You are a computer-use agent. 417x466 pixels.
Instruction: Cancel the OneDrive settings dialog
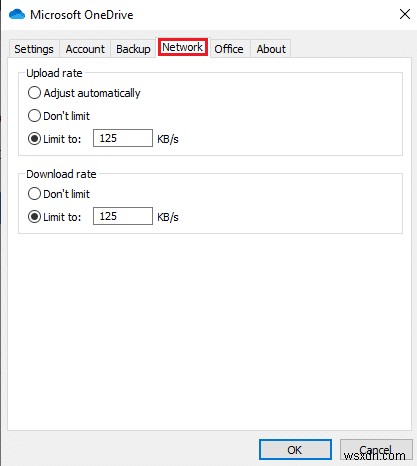pos(376,450)
